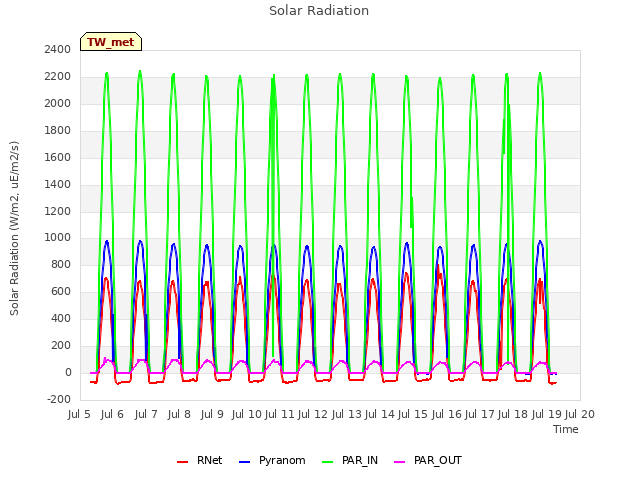
Task: Click the 600 y-axis tick label
Action: tap(61, 291)
